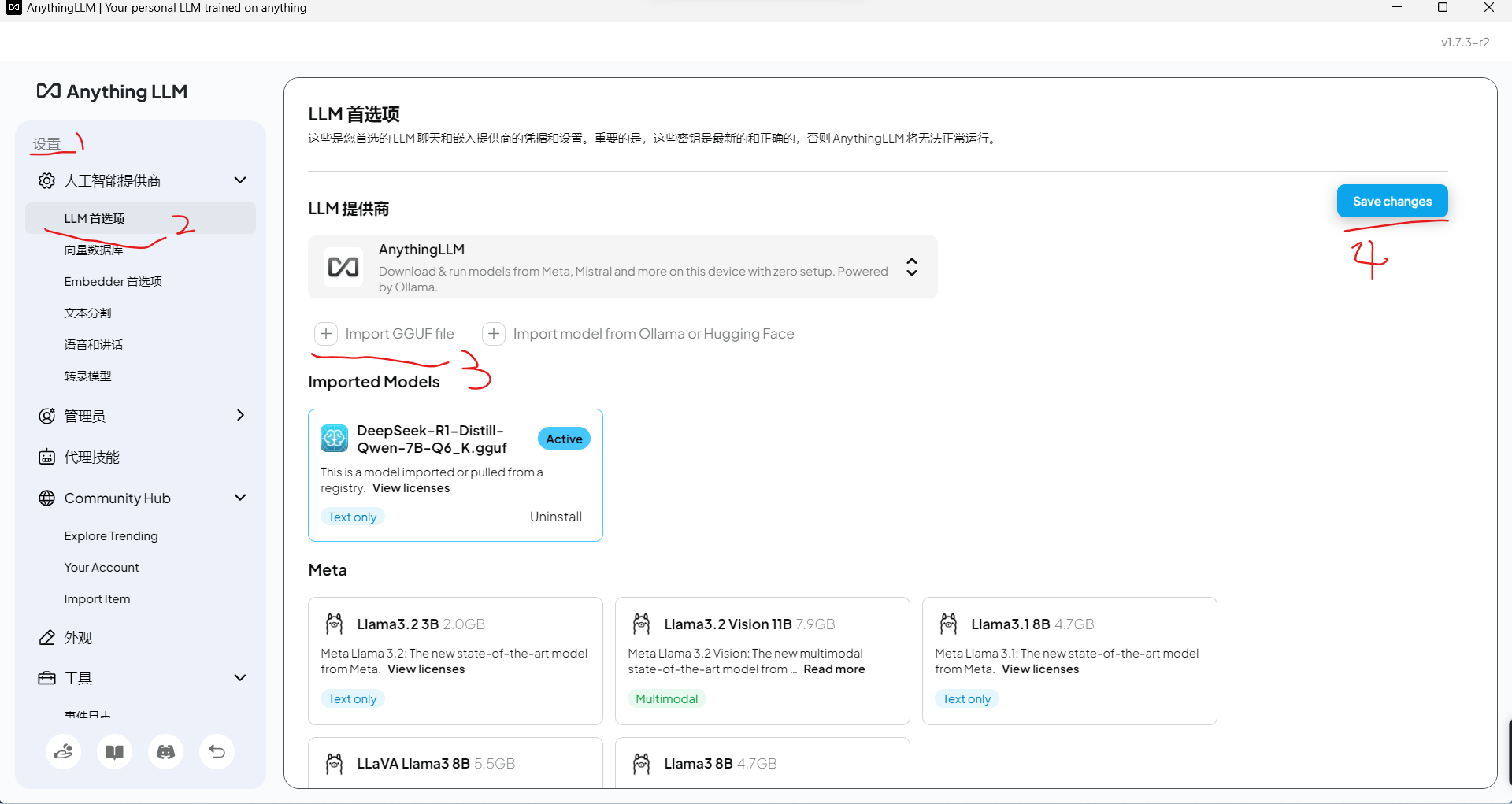This screenshot has height=804, width=1512.
Task: Click the gear icon beside 人工智能提供商
Action: [x=47, y=180]
